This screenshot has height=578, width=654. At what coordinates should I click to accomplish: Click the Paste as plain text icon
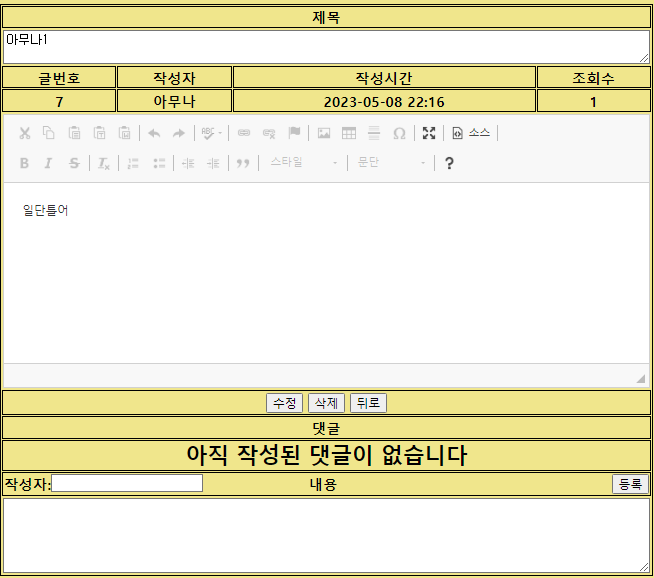pos(99,133)
